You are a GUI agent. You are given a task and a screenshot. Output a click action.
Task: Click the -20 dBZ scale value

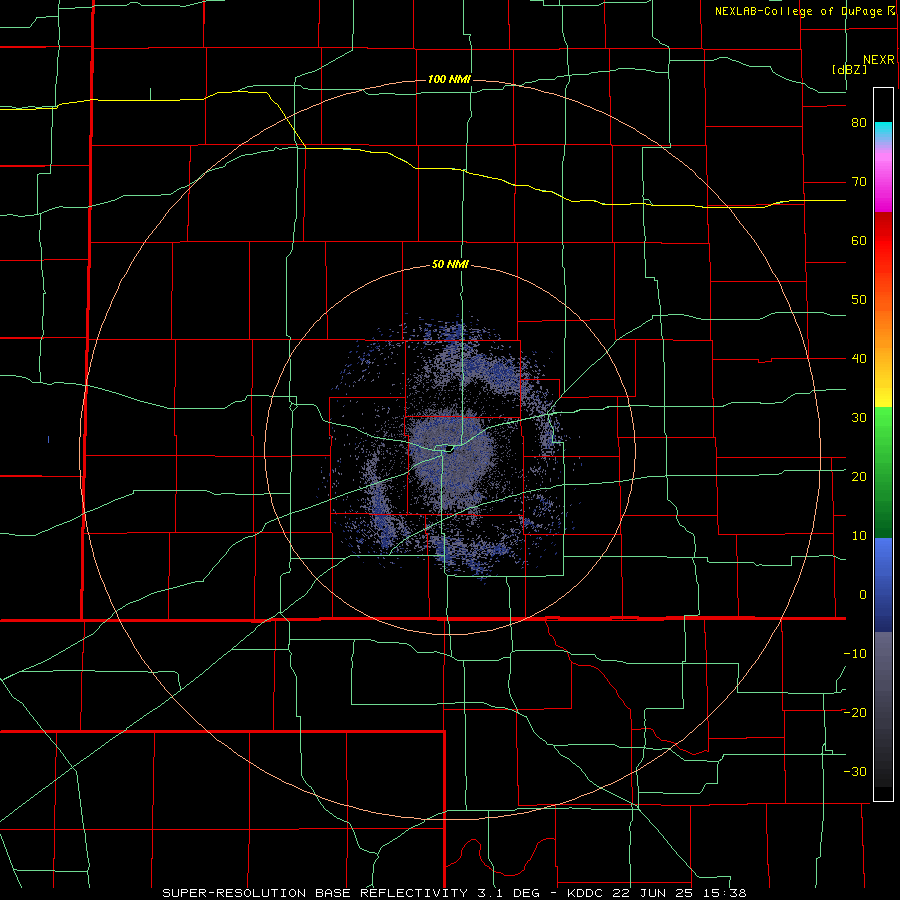pos(855,712)
